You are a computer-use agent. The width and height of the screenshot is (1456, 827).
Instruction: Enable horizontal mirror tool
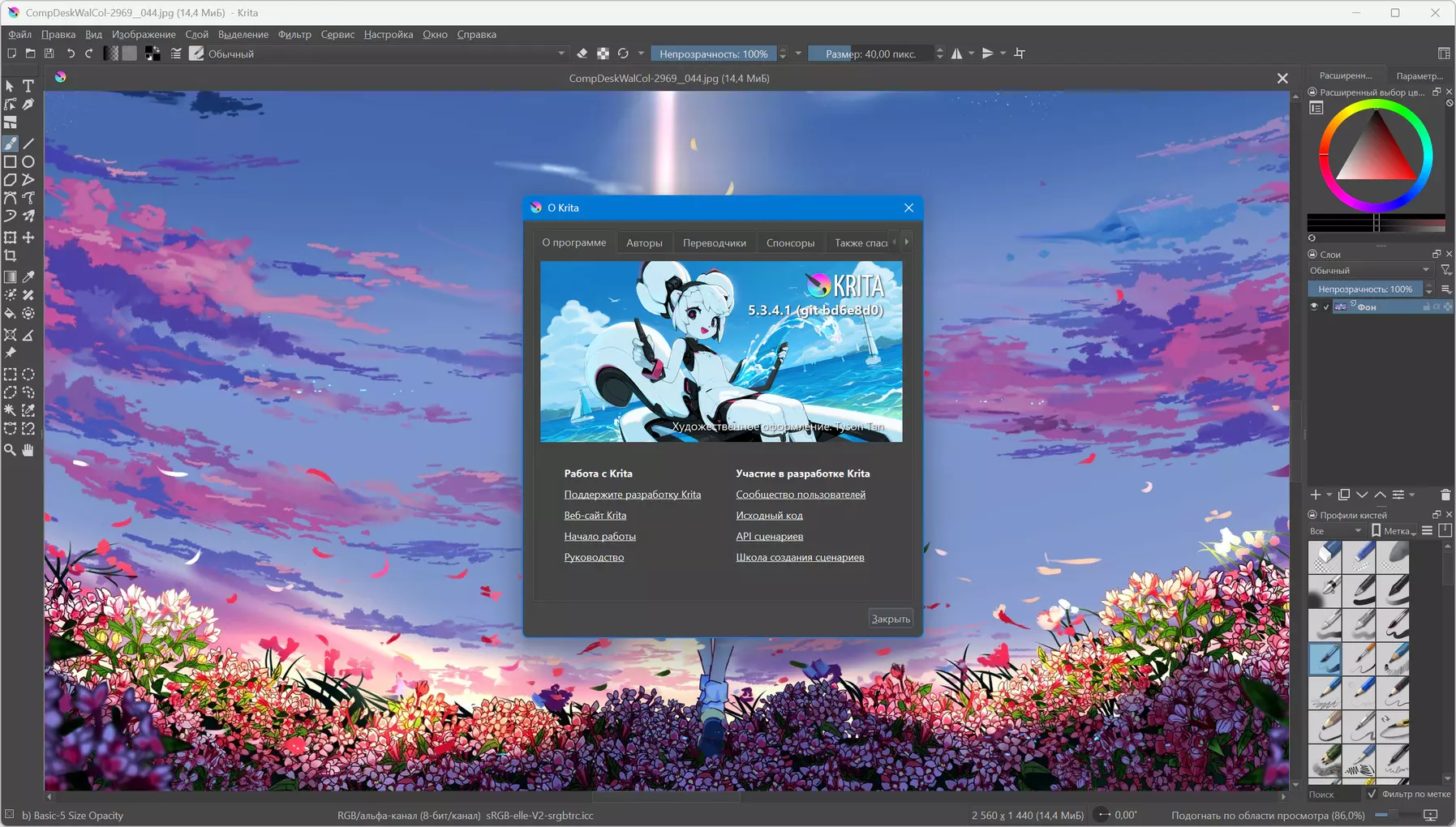pyautogui.click(x=957, y=54)
